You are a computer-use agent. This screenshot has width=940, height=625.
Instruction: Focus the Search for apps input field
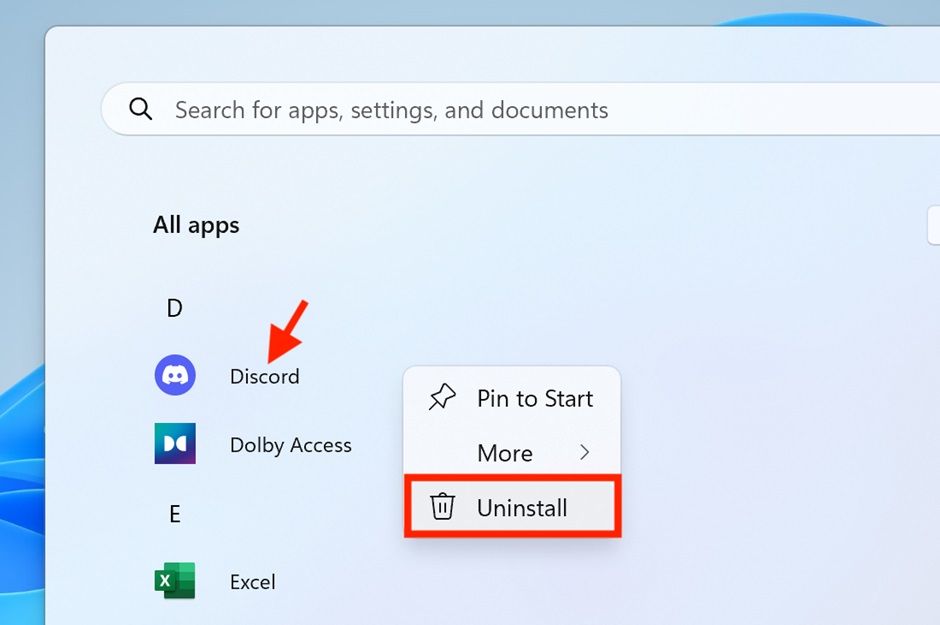(520, 109)
